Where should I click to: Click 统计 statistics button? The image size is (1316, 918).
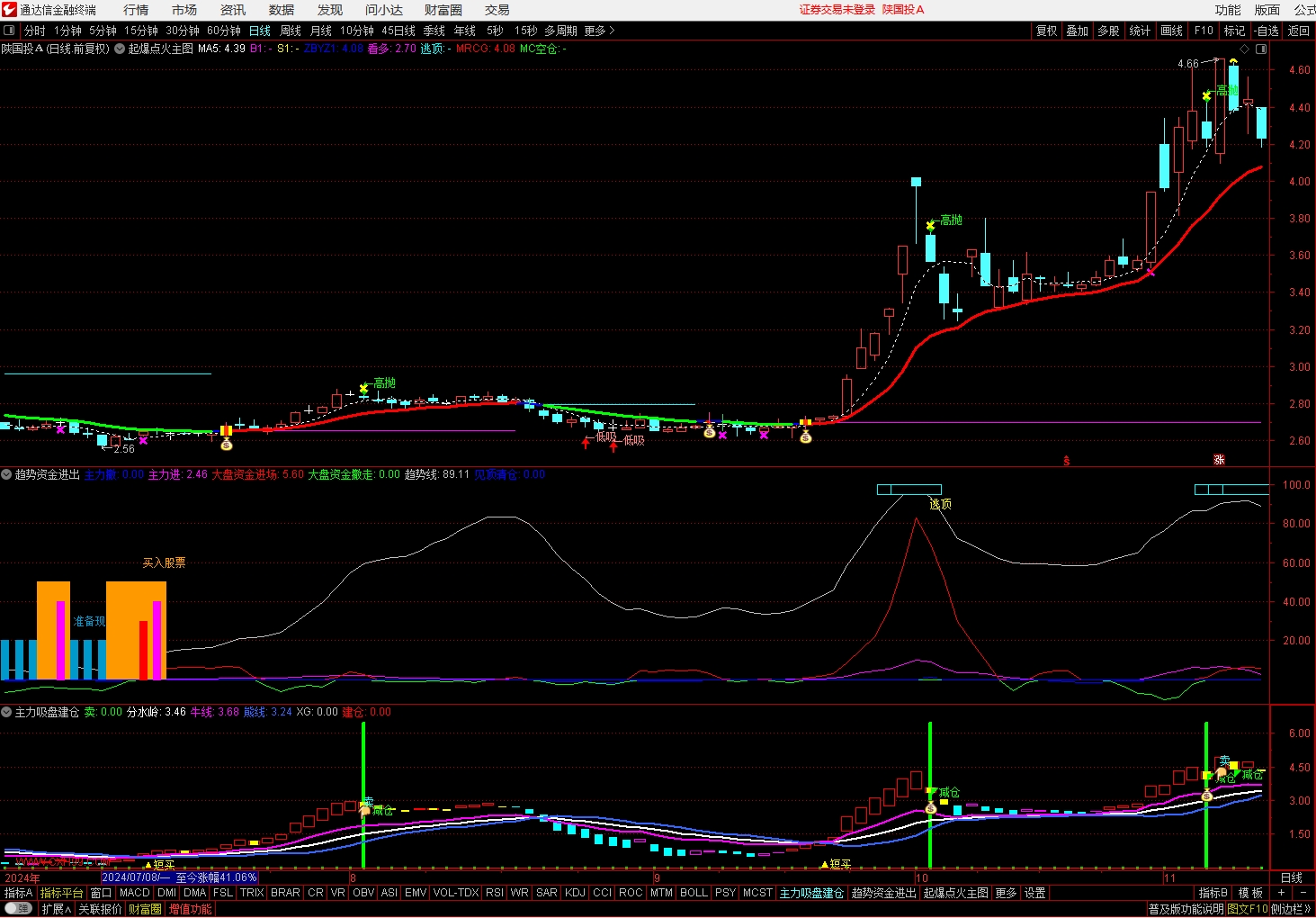coord(1140,31)
